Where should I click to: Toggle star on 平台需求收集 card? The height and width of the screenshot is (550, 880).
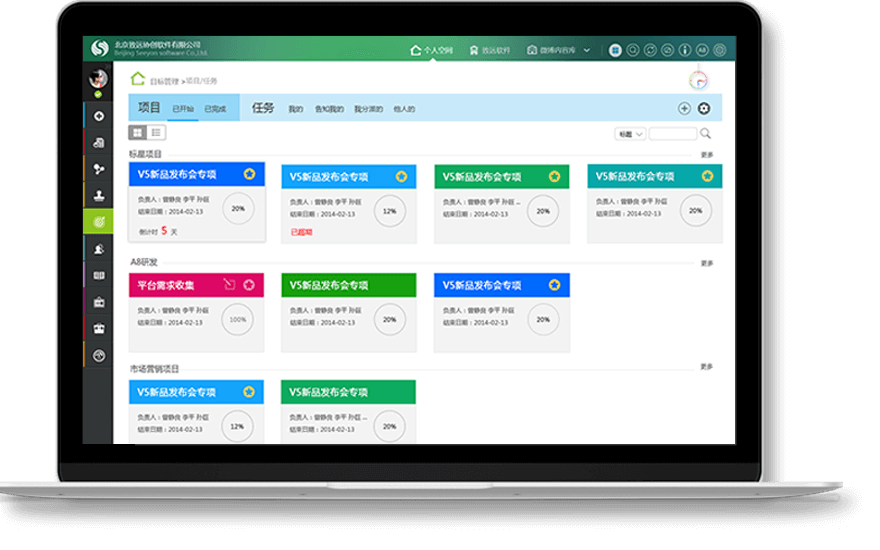pyautogui.click(x=249, y=285)
